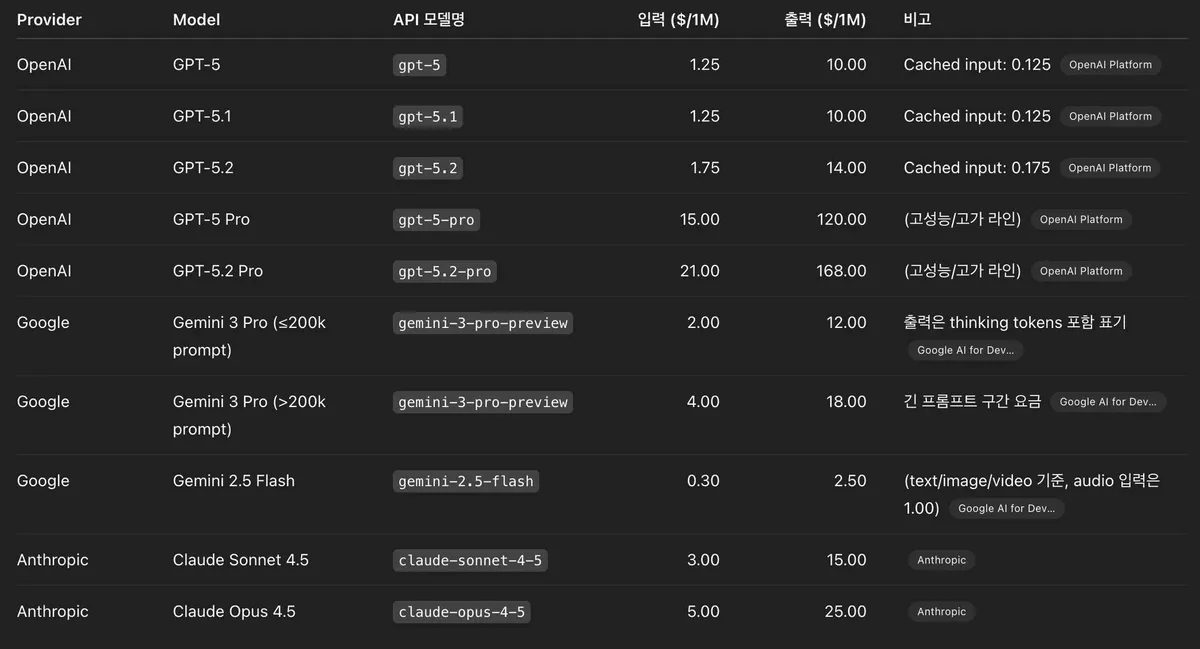Viewport: 1200px width, 649px height.
Task: Click the Anthropic provider cell in the Claude Opus 4.5 row
Action: coord(53,611)
